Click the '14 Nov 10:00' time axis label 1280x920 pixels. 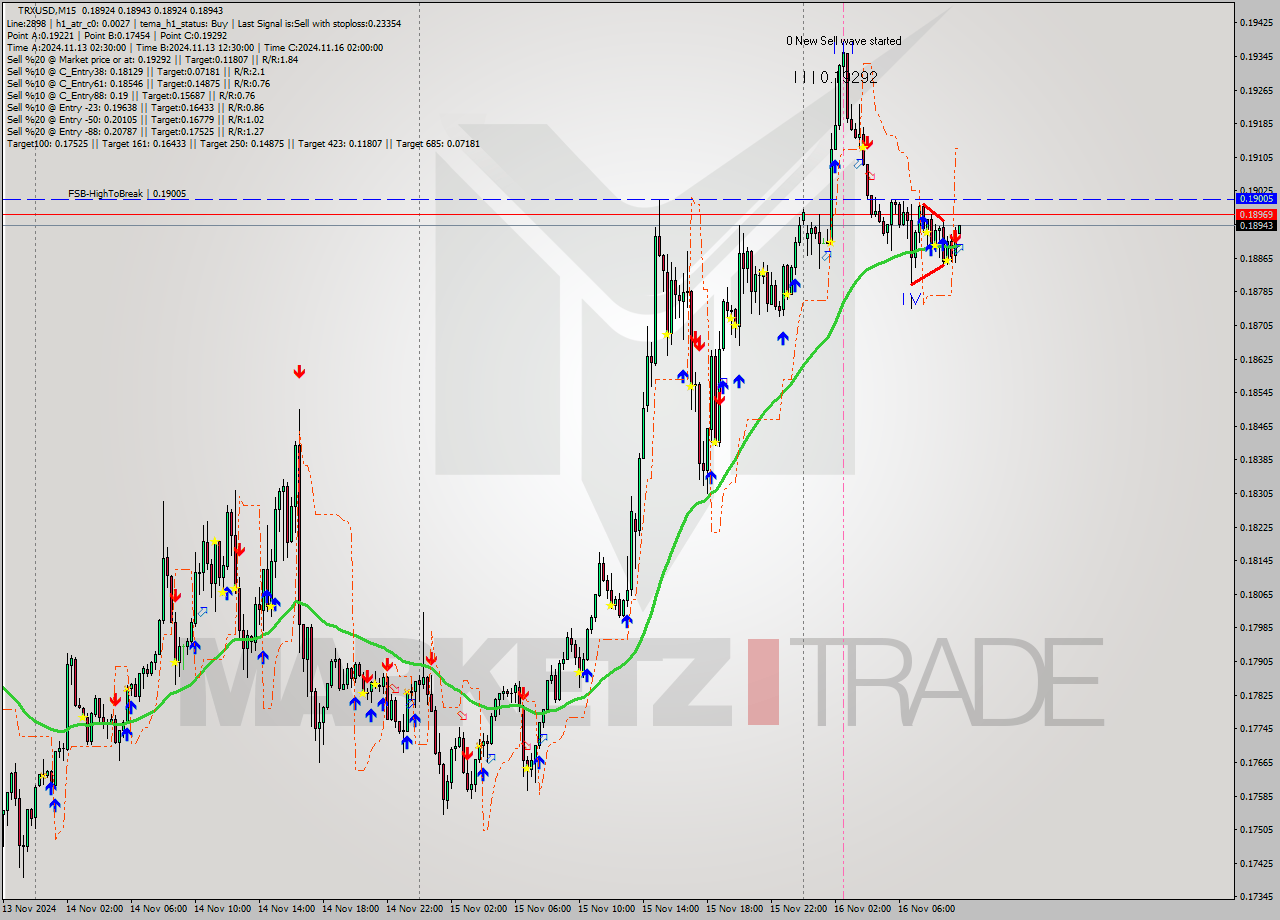(x=222, y=909)
